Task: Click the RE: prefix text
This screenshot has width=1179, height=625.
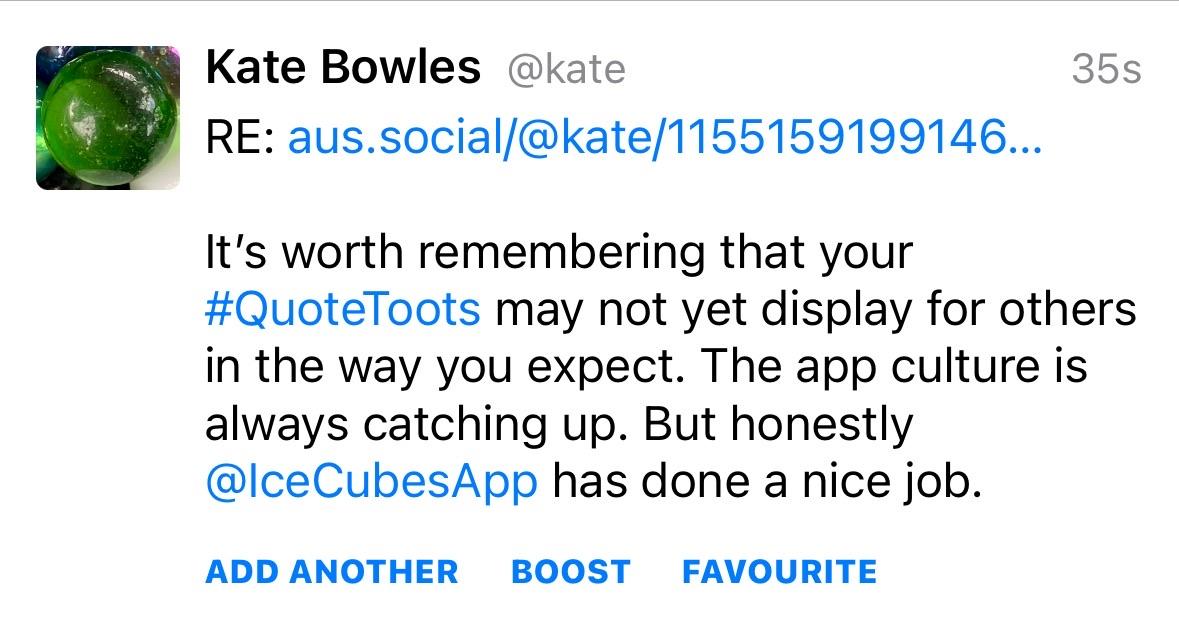Action: tap(240, 138)
